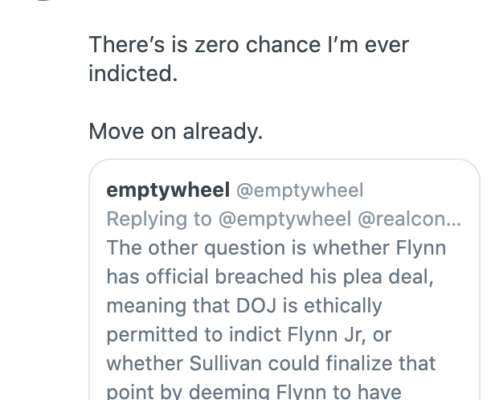Click the tweet text "There's is zero chance"
This screenshot has height=400, width=495.
click(x=205, y=44)
